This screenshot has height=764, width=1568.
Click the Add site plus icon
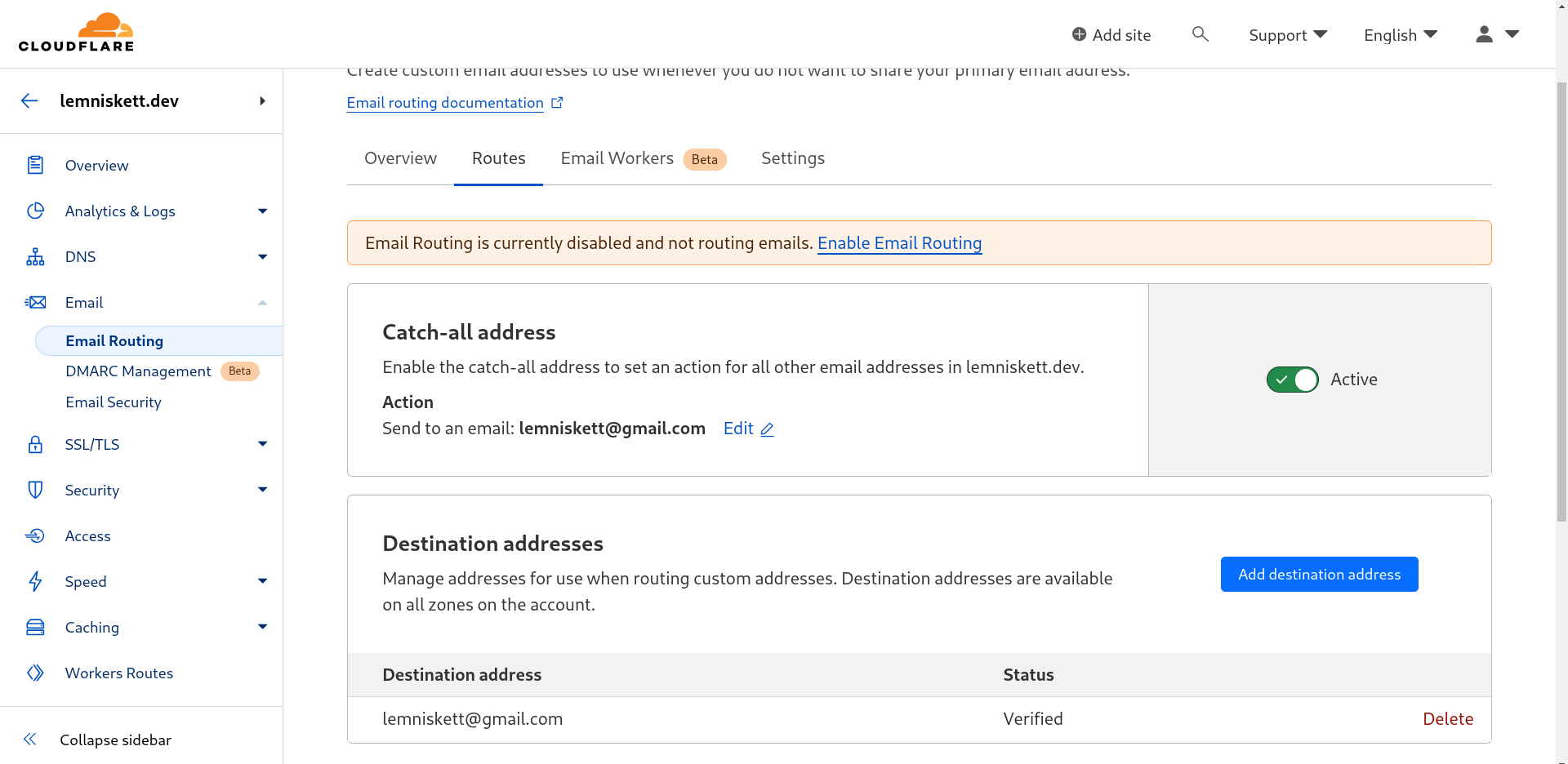(x=1079, y=34)
